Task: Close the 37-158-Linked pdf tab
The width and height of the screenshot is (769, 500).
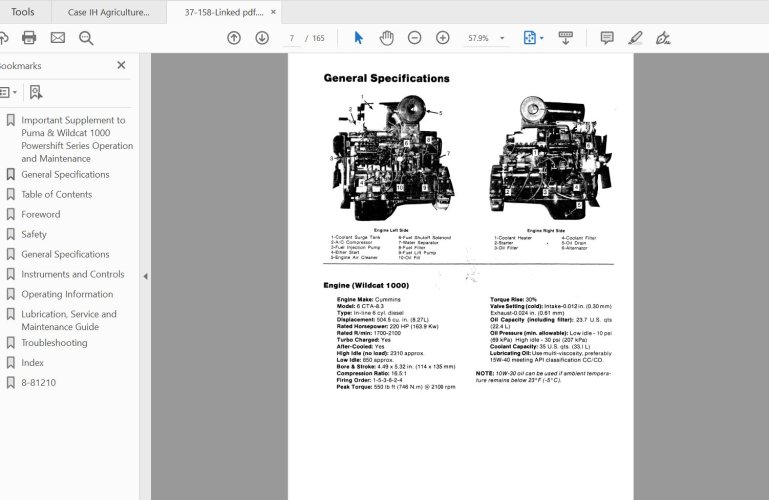Action: 274,12
